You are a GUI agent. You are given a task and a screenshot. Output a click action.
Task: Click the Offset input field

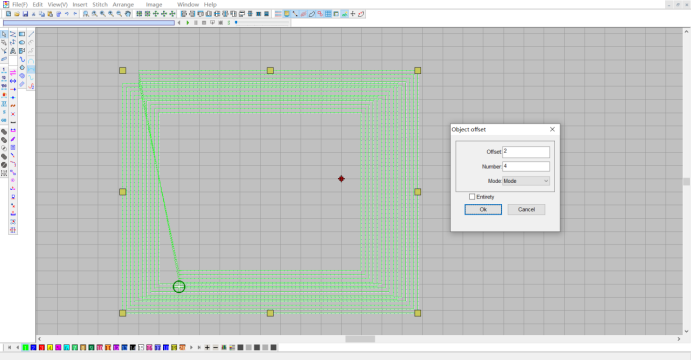point(526,152)
